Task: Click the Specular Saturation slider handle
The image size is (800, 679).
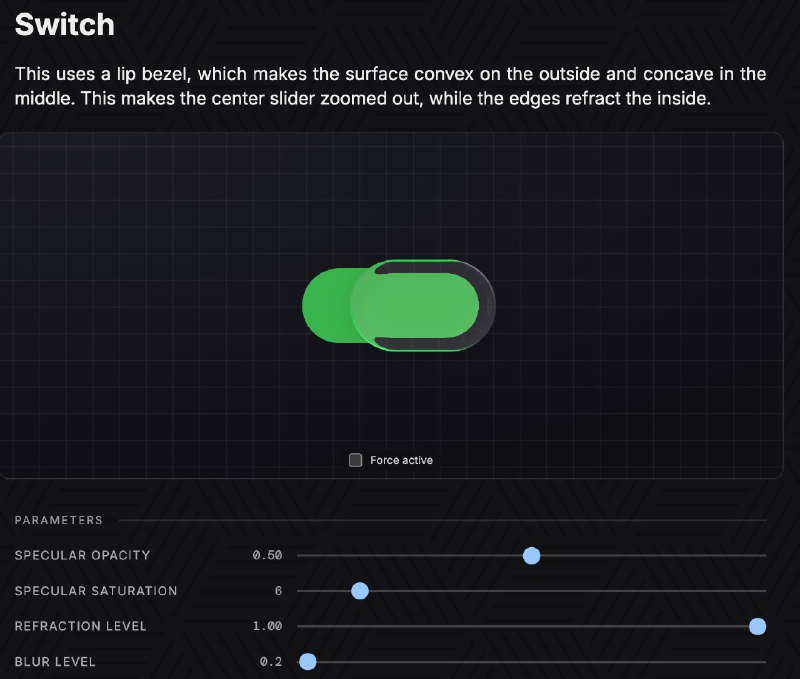Action: 359,591
